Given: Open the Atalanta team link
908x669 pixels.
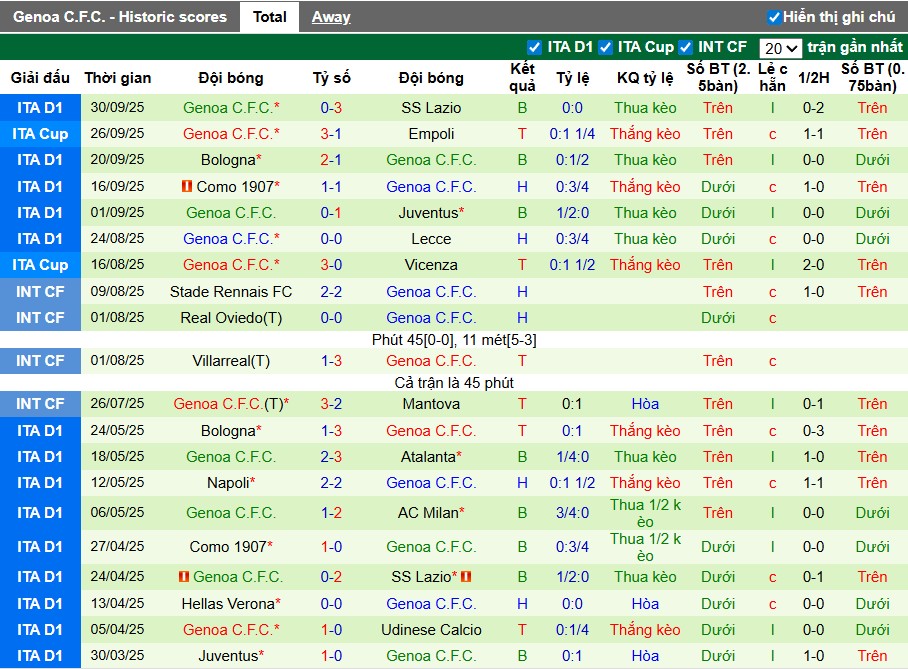Looking at the screenshot, I should pyautogui.click(x=429, y=457).
